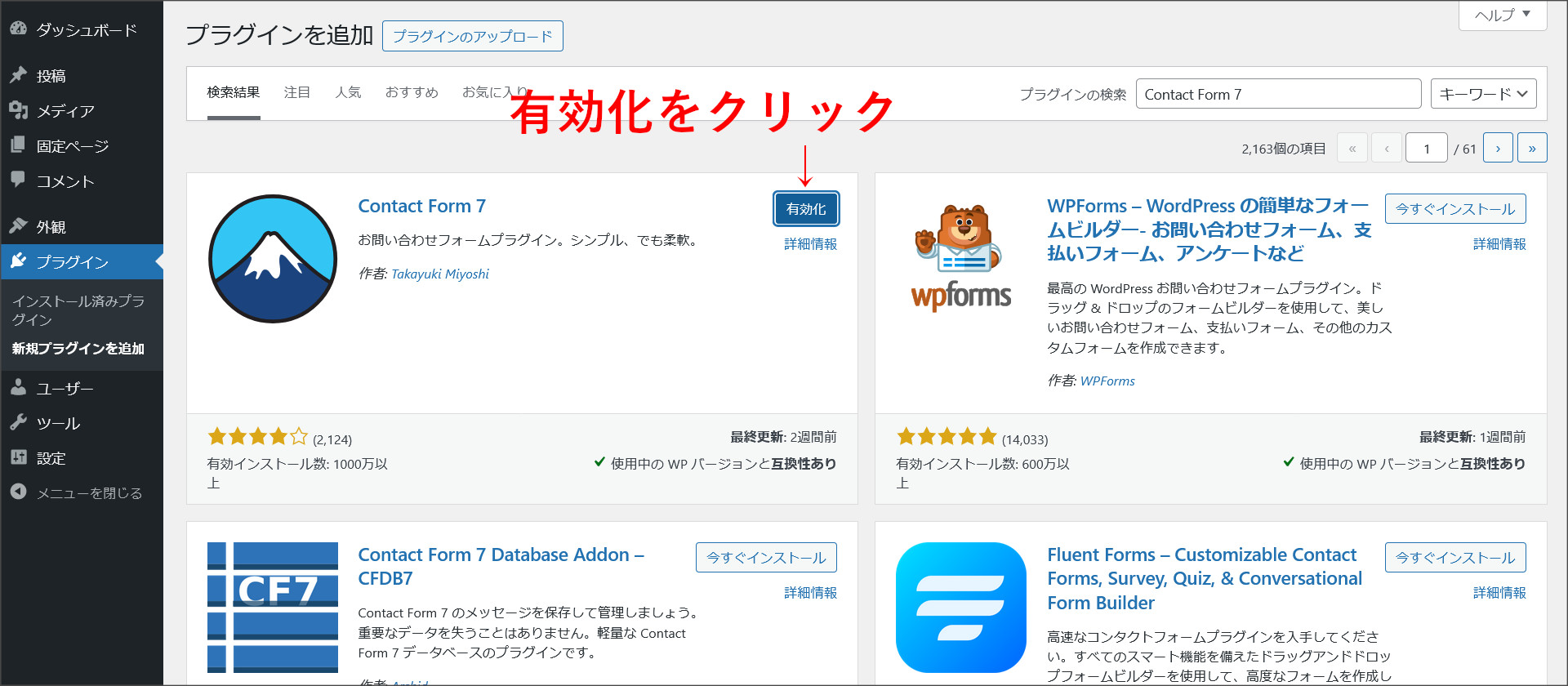
Task: Open author link Takayuki Miyoshi
Action: pyautogui.click(x=440, y=274)
